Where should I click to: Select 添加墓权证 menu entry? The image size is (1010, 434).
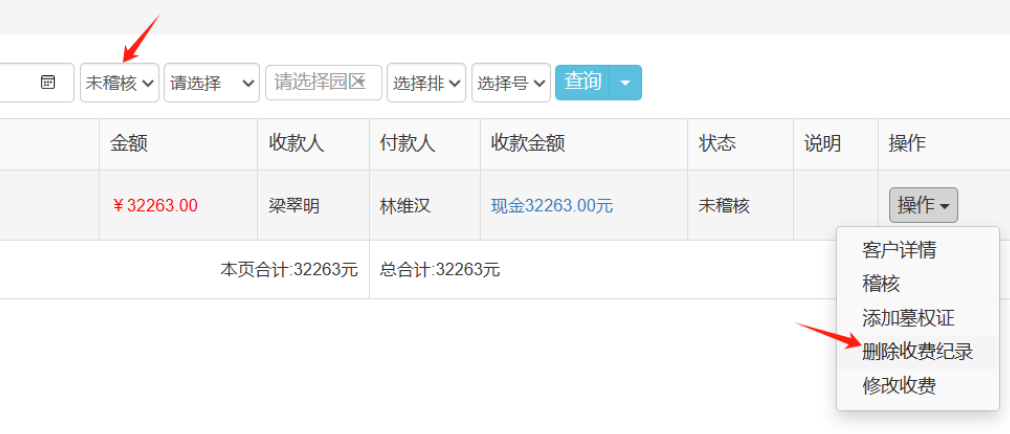coord(908,318)
